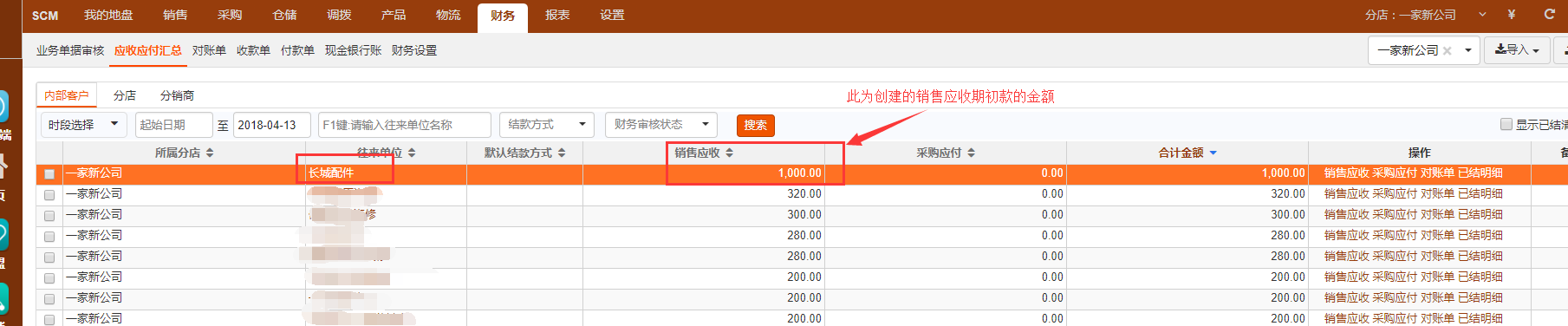
Task: Expand the 一家新公司 company selector arrow
Action: tap(1468, 51)
